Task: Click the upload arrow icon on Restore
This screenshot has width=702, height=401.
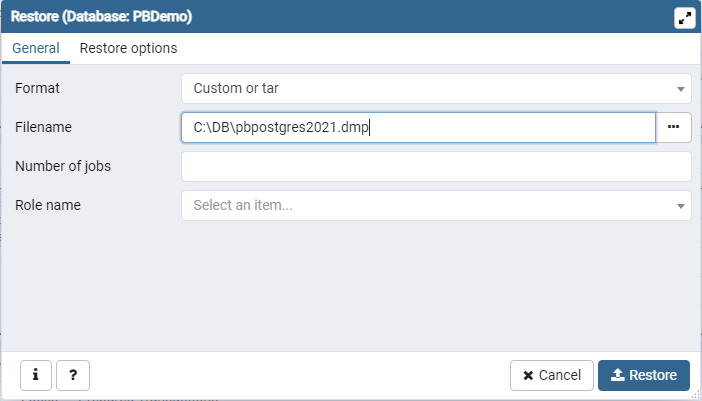Action: click(x=618, y=375)
